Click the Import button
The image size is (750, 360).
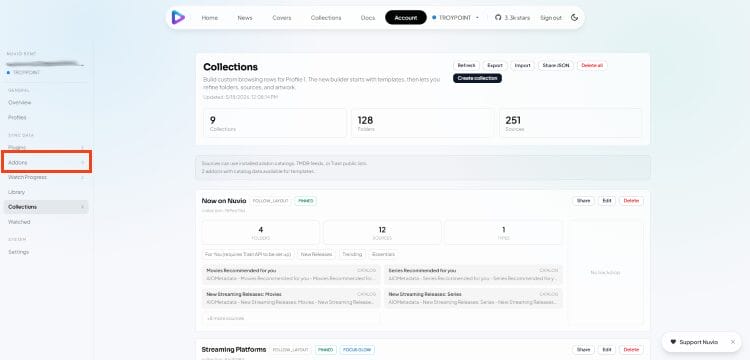[522, 65]
